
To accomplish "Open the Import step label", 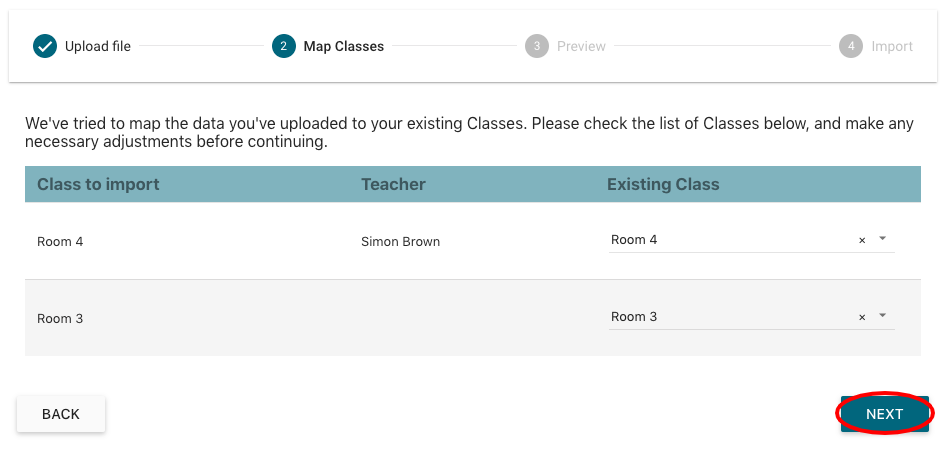I will point(892,46).
